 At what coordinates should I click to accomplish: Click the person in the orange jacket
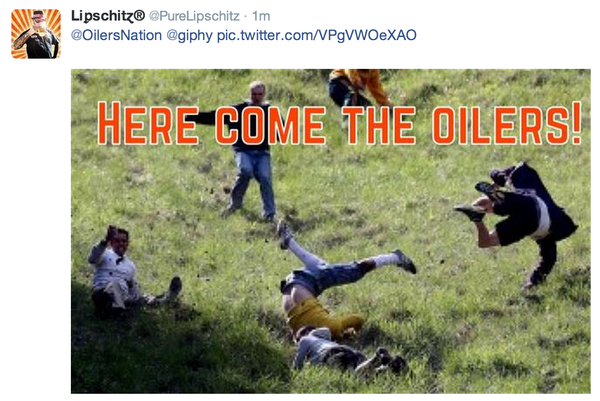(x=358, y=87)
